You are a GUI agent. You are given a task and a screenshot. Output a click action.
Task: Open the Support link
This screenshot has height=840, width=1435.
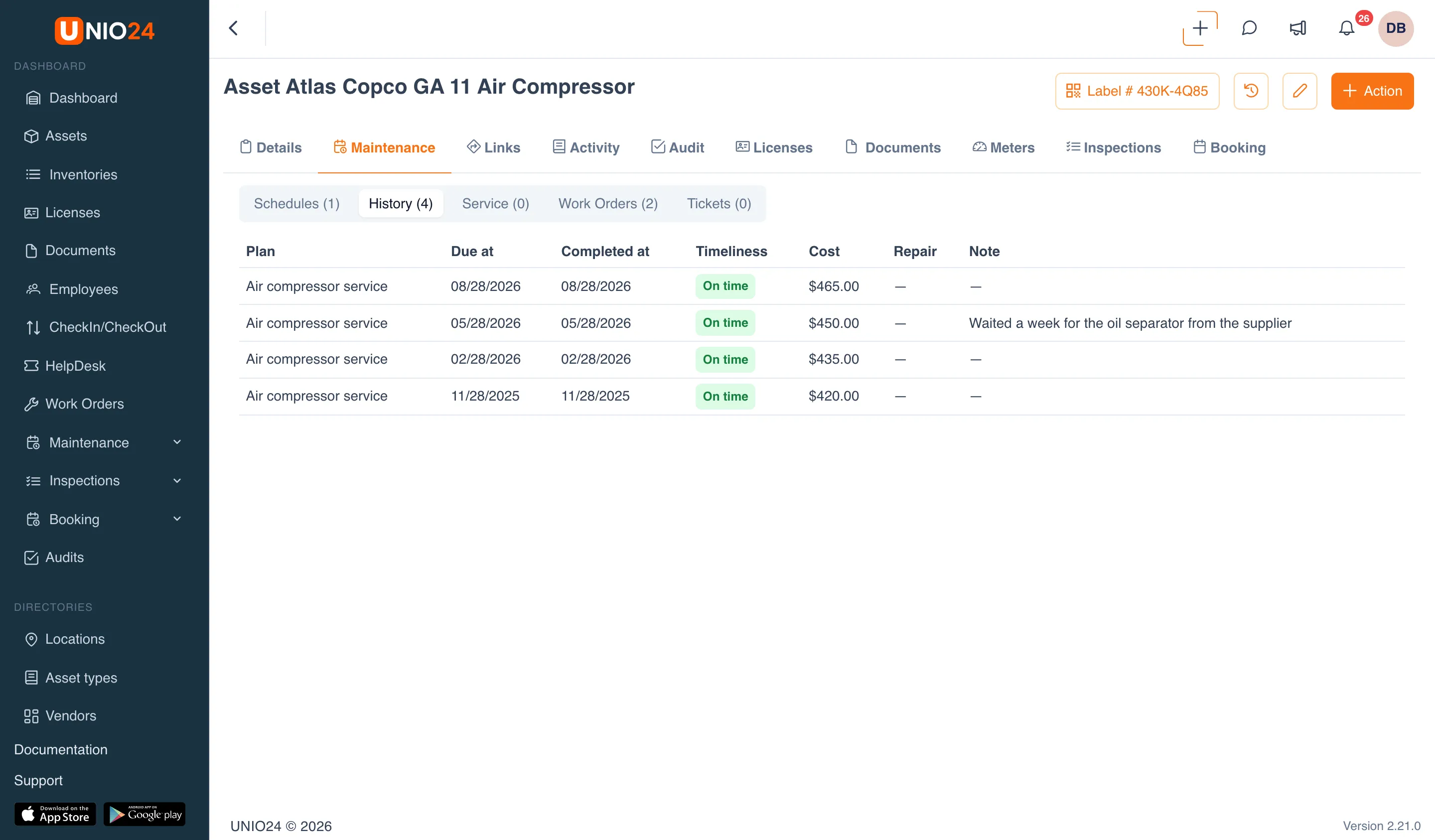click(38, 781)
